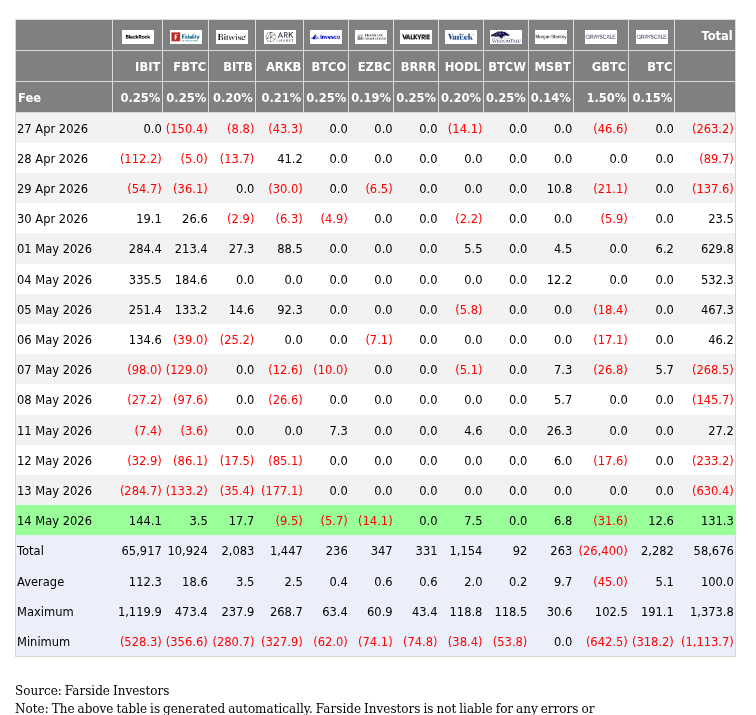
Task: Click the Valkyrie logo above BRRR
Action: click(416, 37)
